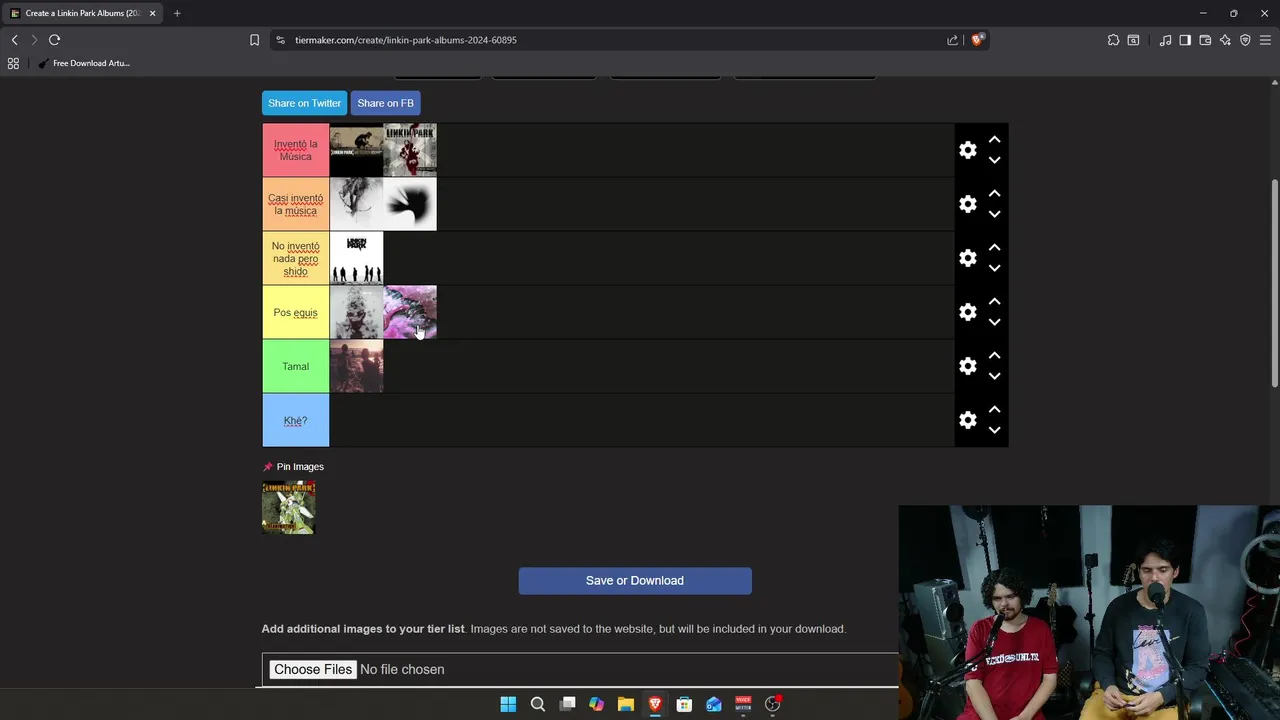
Task: Open settings gear for Casi inventó la música tier
Action: tap(967, 204)
